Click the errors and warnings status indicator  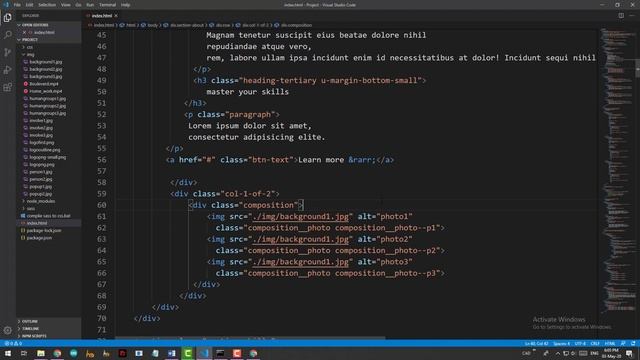coord(13,343)
